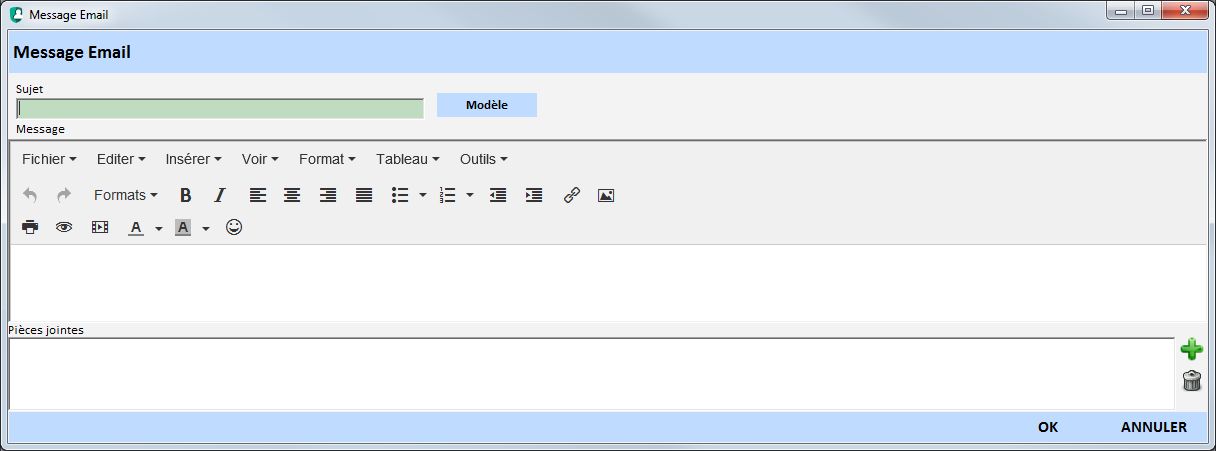
Task: Redo the last edit
Action: (x=64, y=195)
